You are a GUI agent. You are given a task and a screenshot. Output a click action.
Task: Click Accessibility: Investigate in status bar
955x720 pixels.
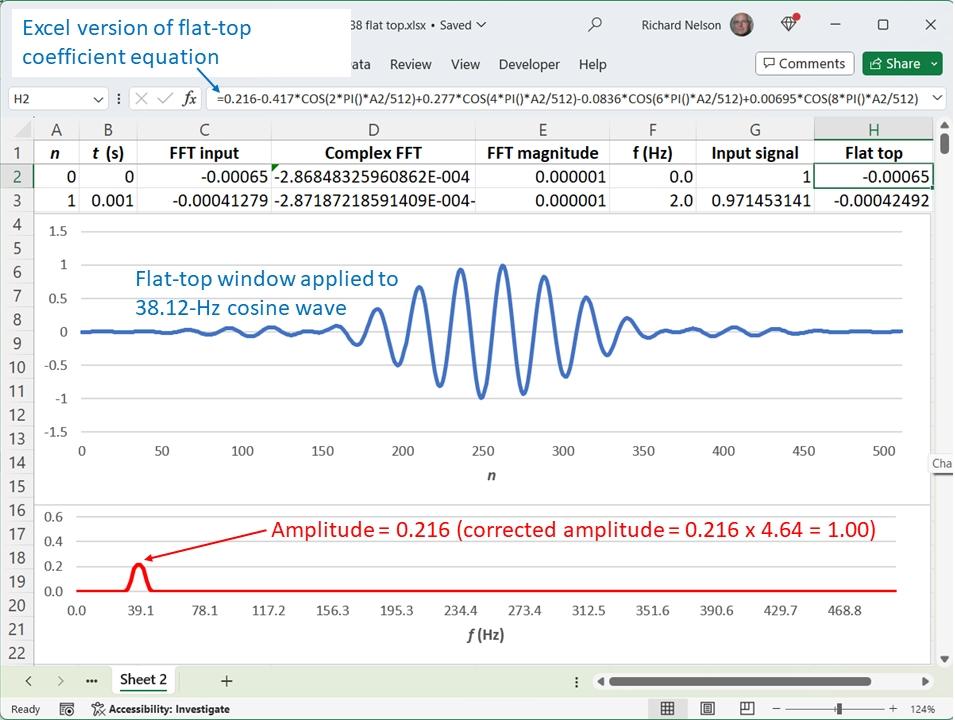(160, 709)
